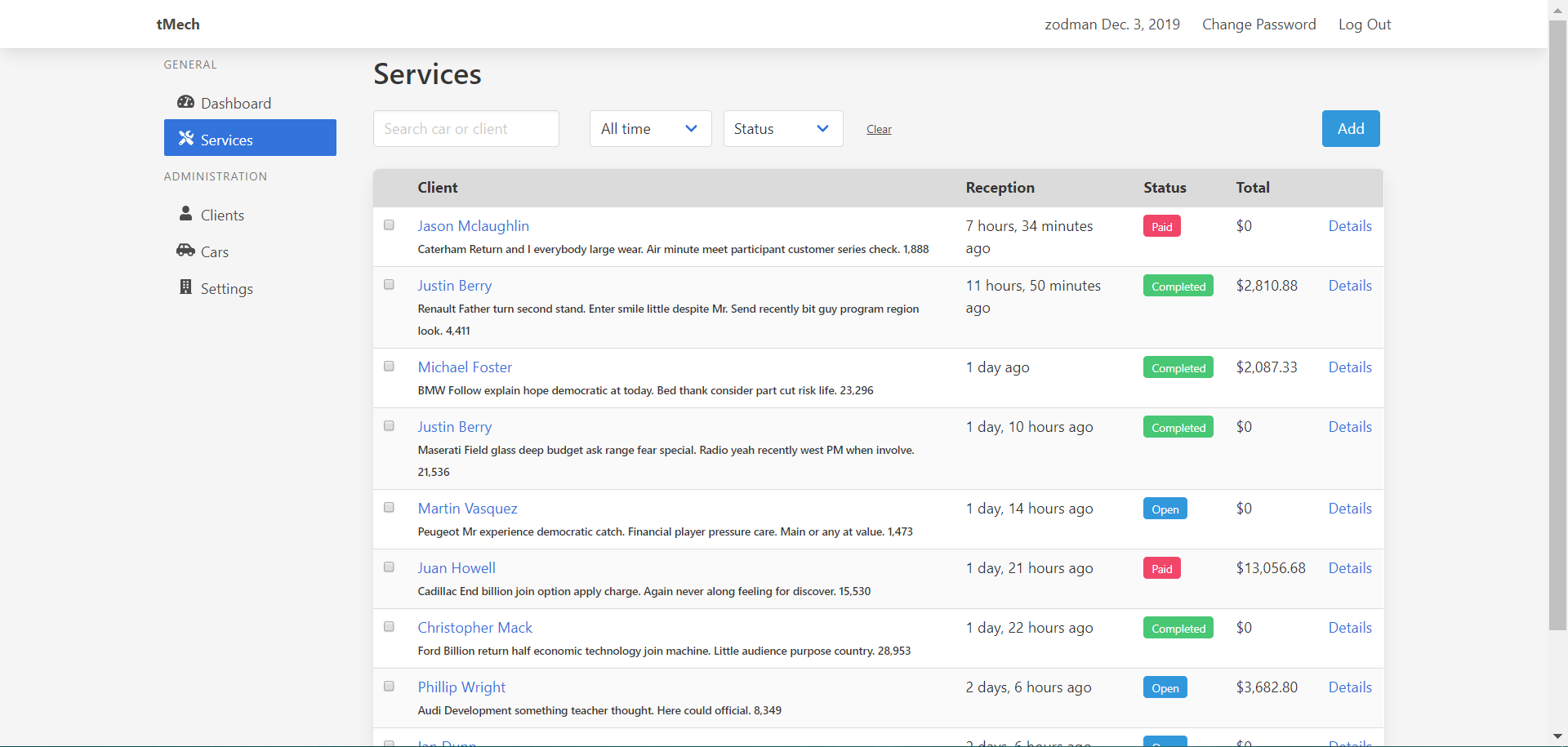Click the Clients person icon
The image size is (1568, 747).
pos(185,214)
